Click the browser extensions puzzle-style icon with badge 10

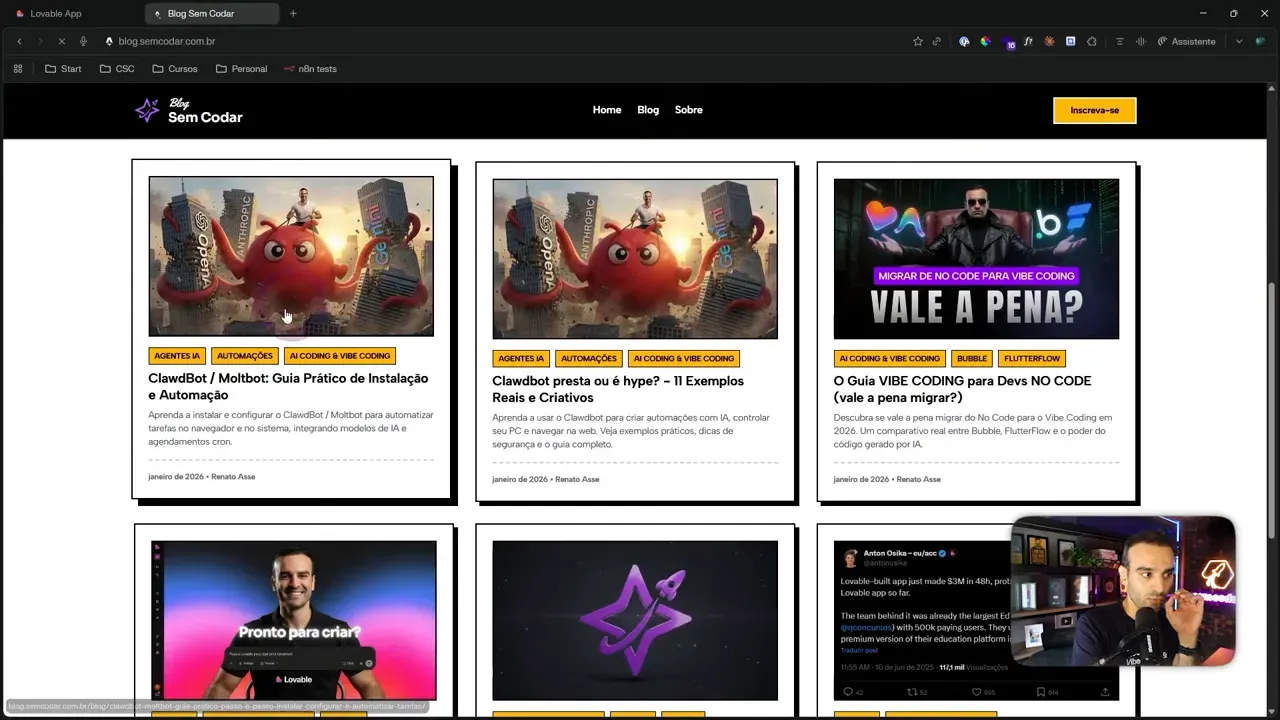click(x=1008, y=41)
